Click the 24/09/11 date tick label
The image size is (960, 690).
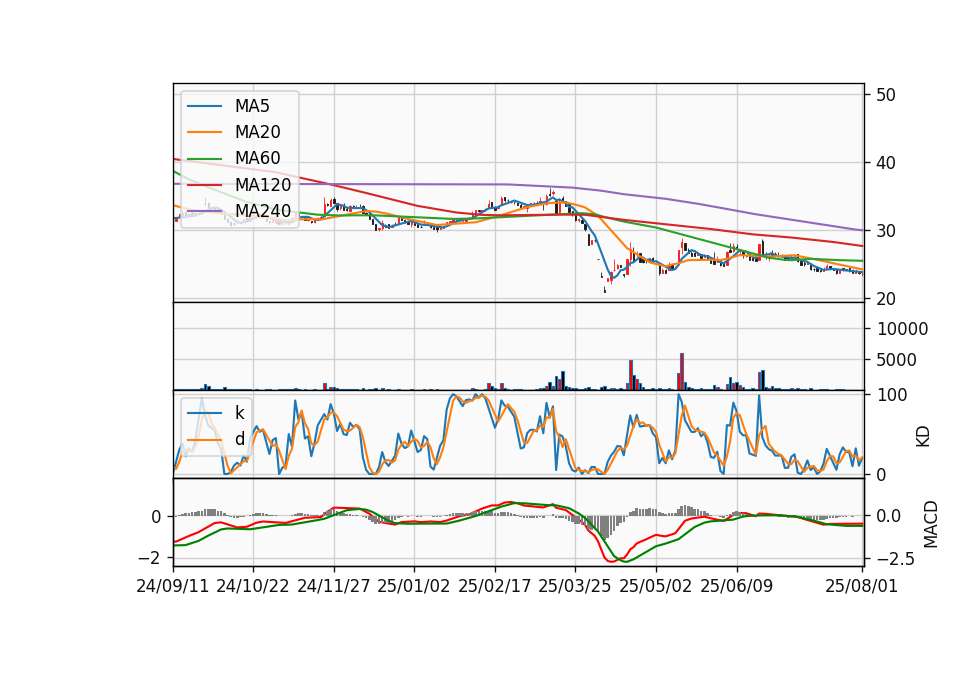pos(173,586)
